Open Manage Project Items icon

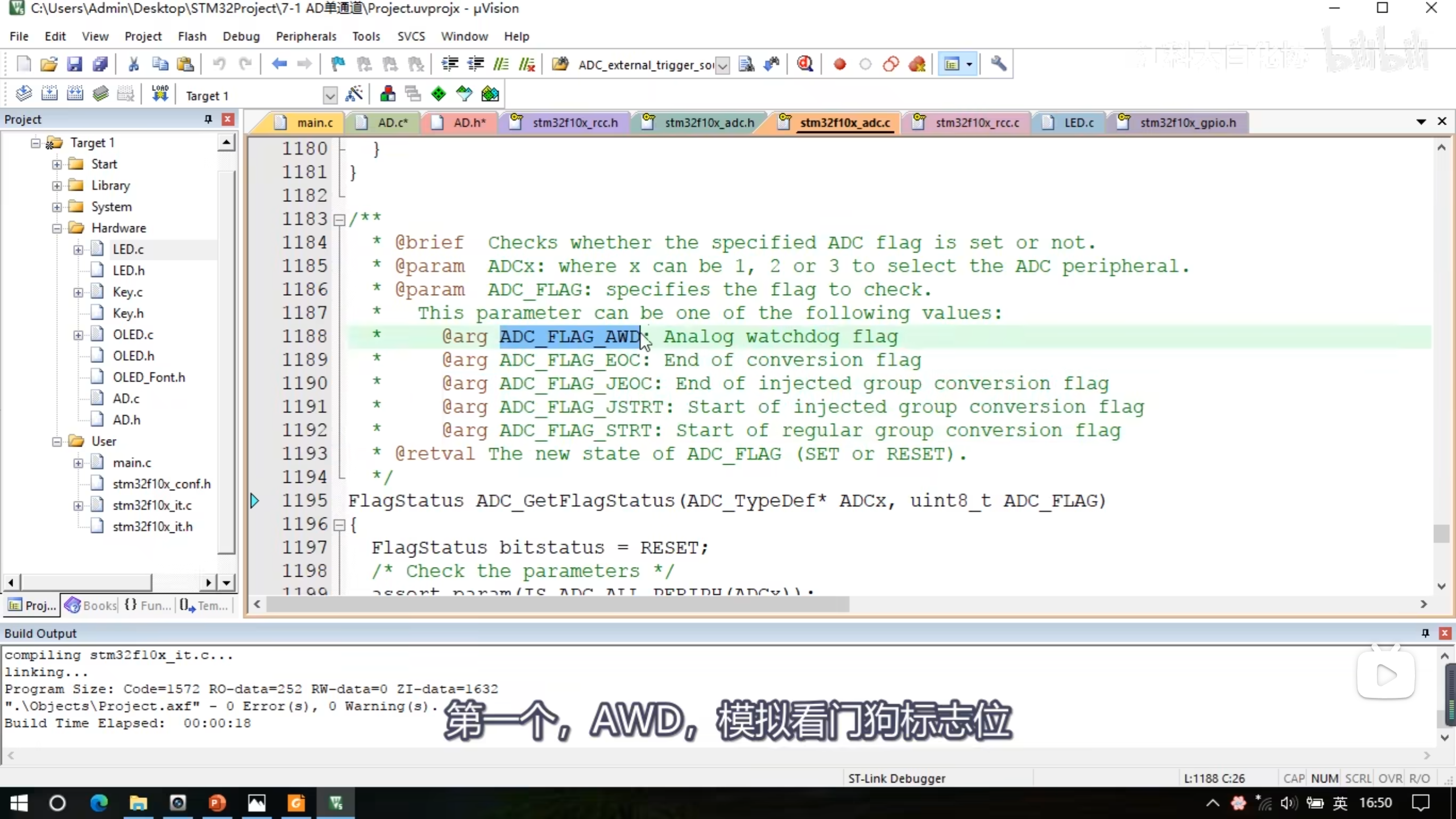[x=388, y=94]
